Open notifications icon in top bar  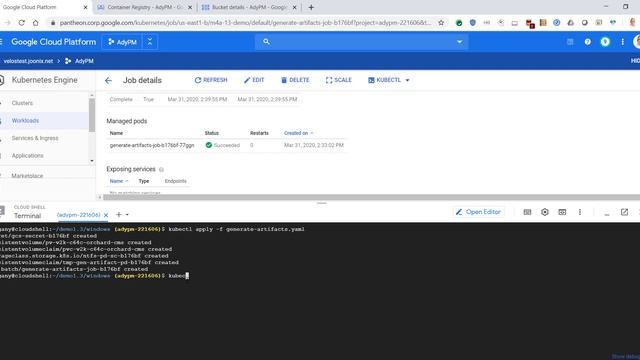605,42
